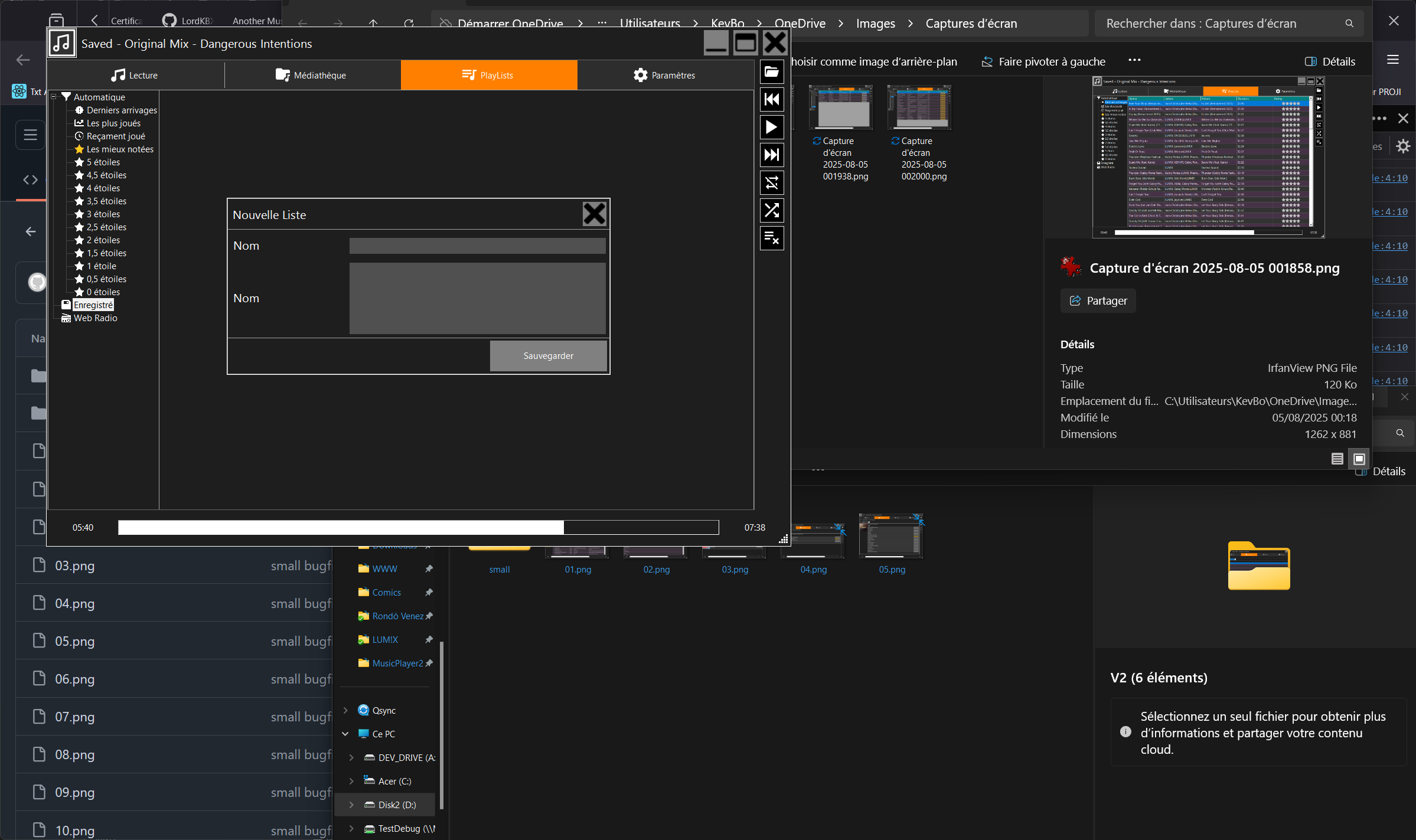Close the Nouvelle Liste dialog
This screenshot has height=840, width=1416.
coord(594,214)
